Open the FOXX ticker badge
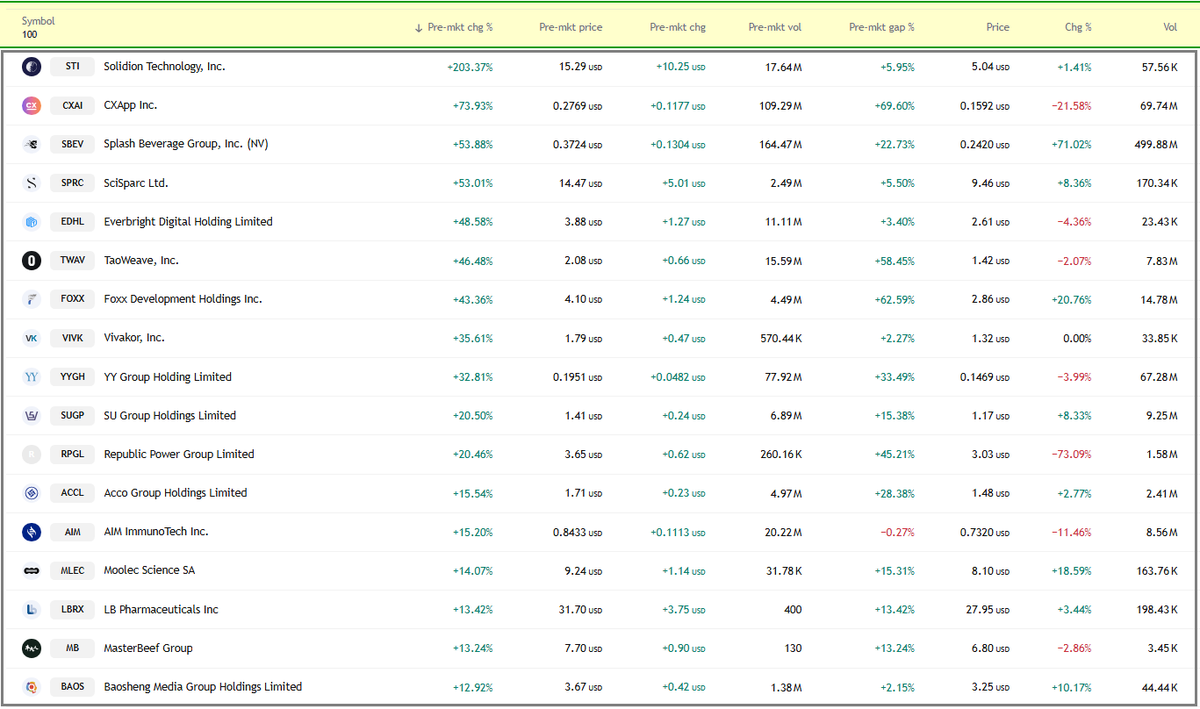 point(72,299)
